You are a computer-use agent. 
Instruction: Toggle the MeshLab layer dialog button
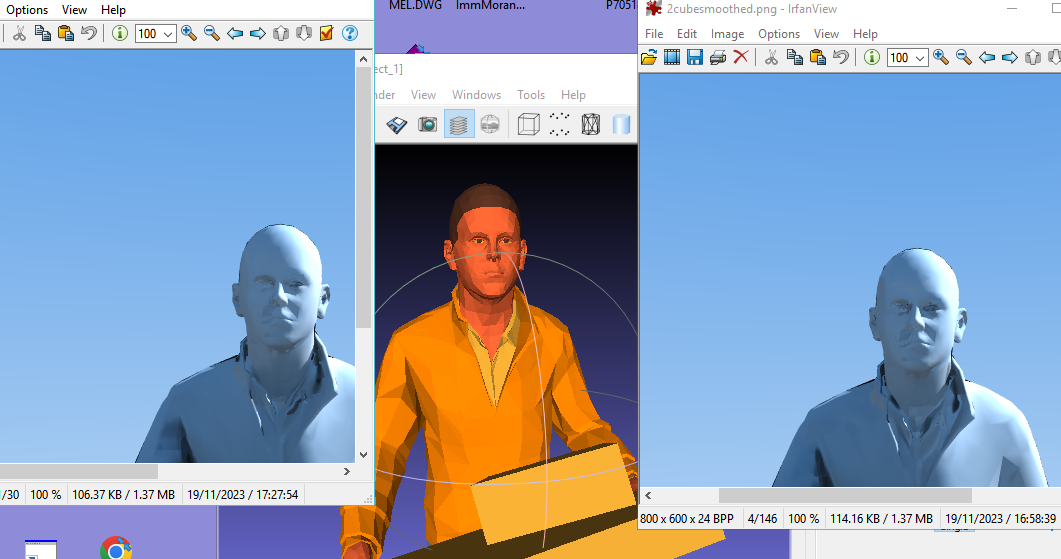pyautogui.click(x=459, y=124)
